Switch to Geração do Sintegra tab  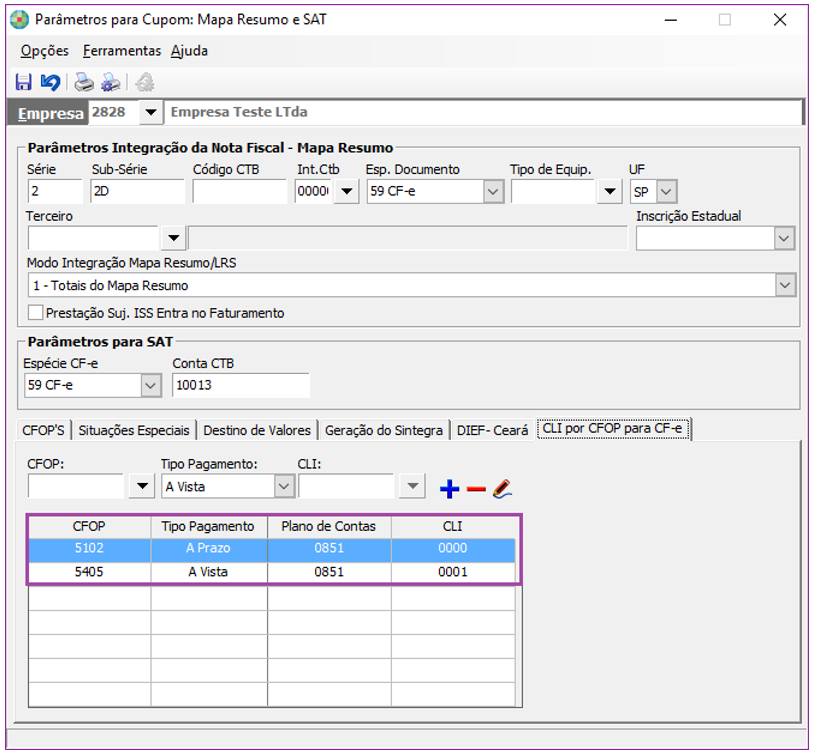pos(384,430)
